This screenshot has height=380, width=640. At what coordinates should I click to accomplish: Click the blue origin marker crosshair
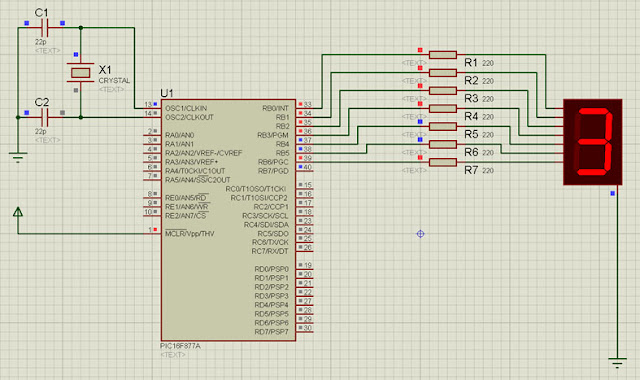pos(420,234)
